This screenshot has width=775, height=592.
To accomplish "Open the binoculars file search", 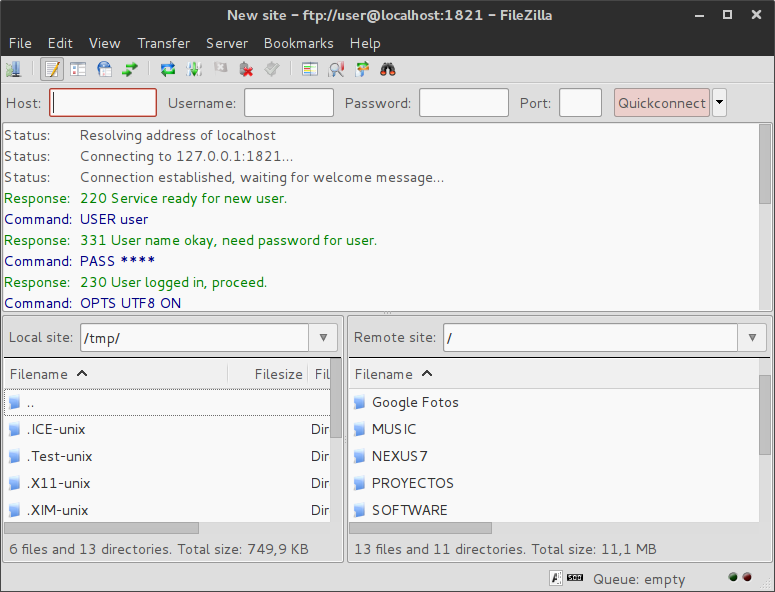I will [x=388, y=69].
